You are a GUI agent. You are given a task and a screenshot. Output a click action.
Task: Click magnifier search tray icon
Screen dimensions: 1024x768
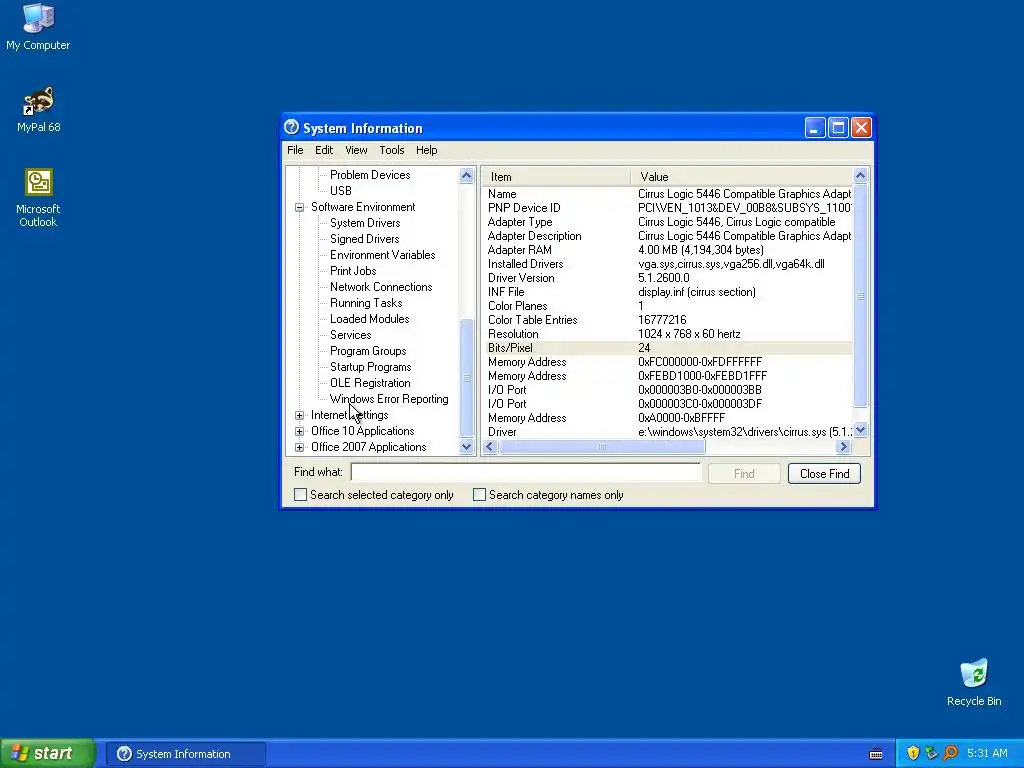[x=950, y=754]
